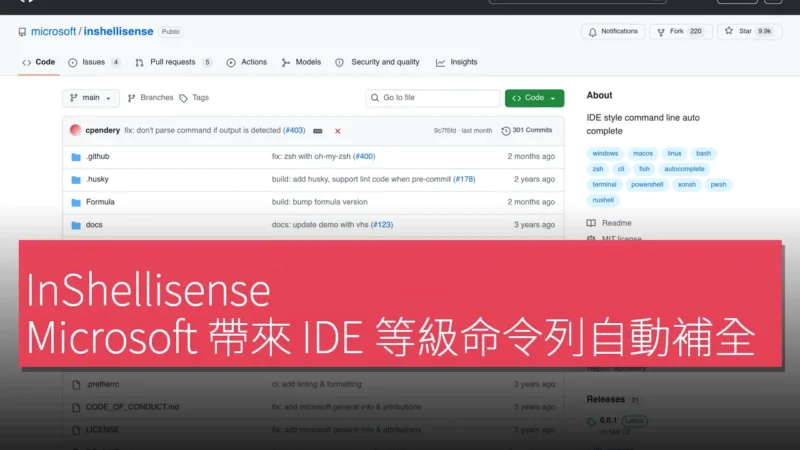Expand commit message ellipsis button
This screenshot has width=800, height=450.
coord(318,131)
